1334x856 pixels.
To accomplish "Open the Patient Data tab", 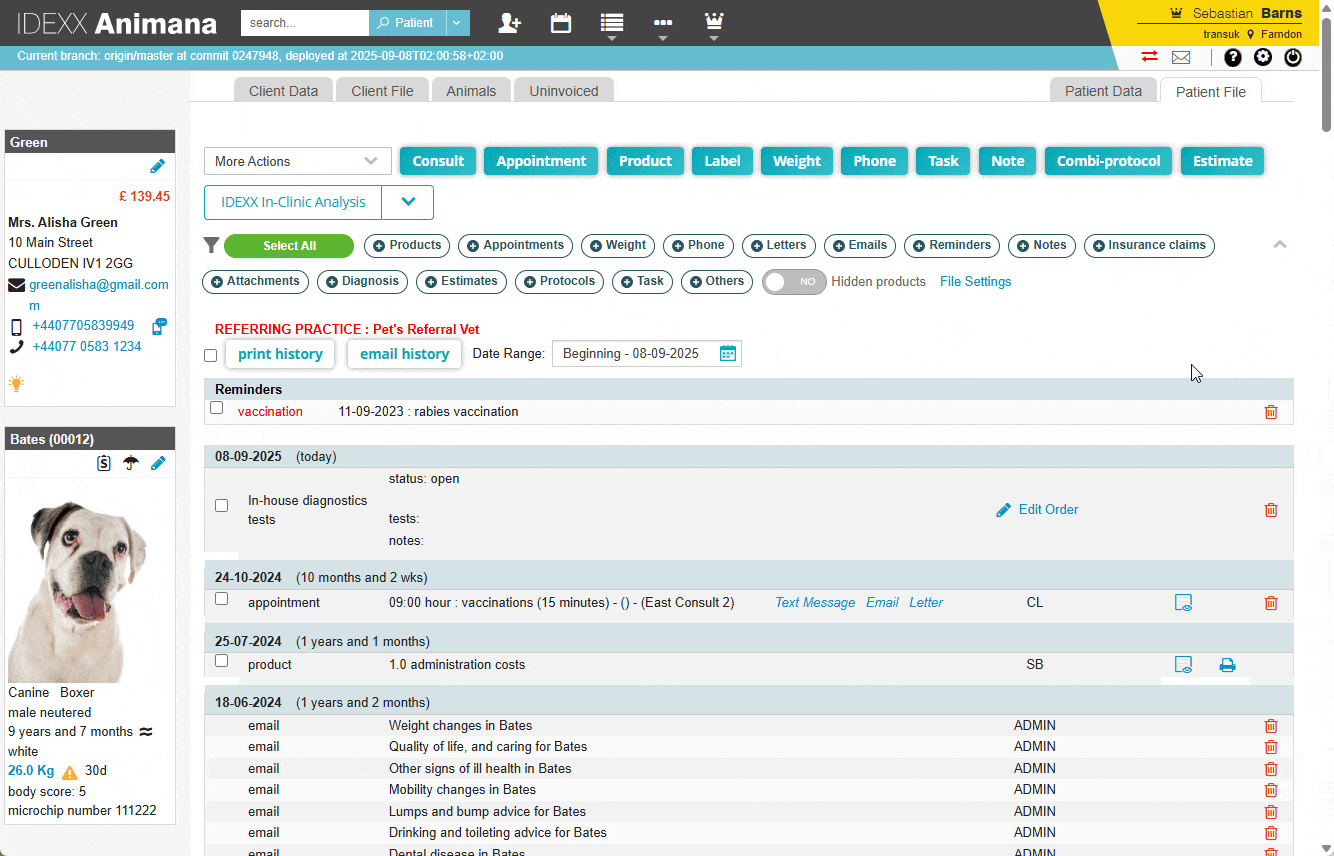I will point(1102,91).
